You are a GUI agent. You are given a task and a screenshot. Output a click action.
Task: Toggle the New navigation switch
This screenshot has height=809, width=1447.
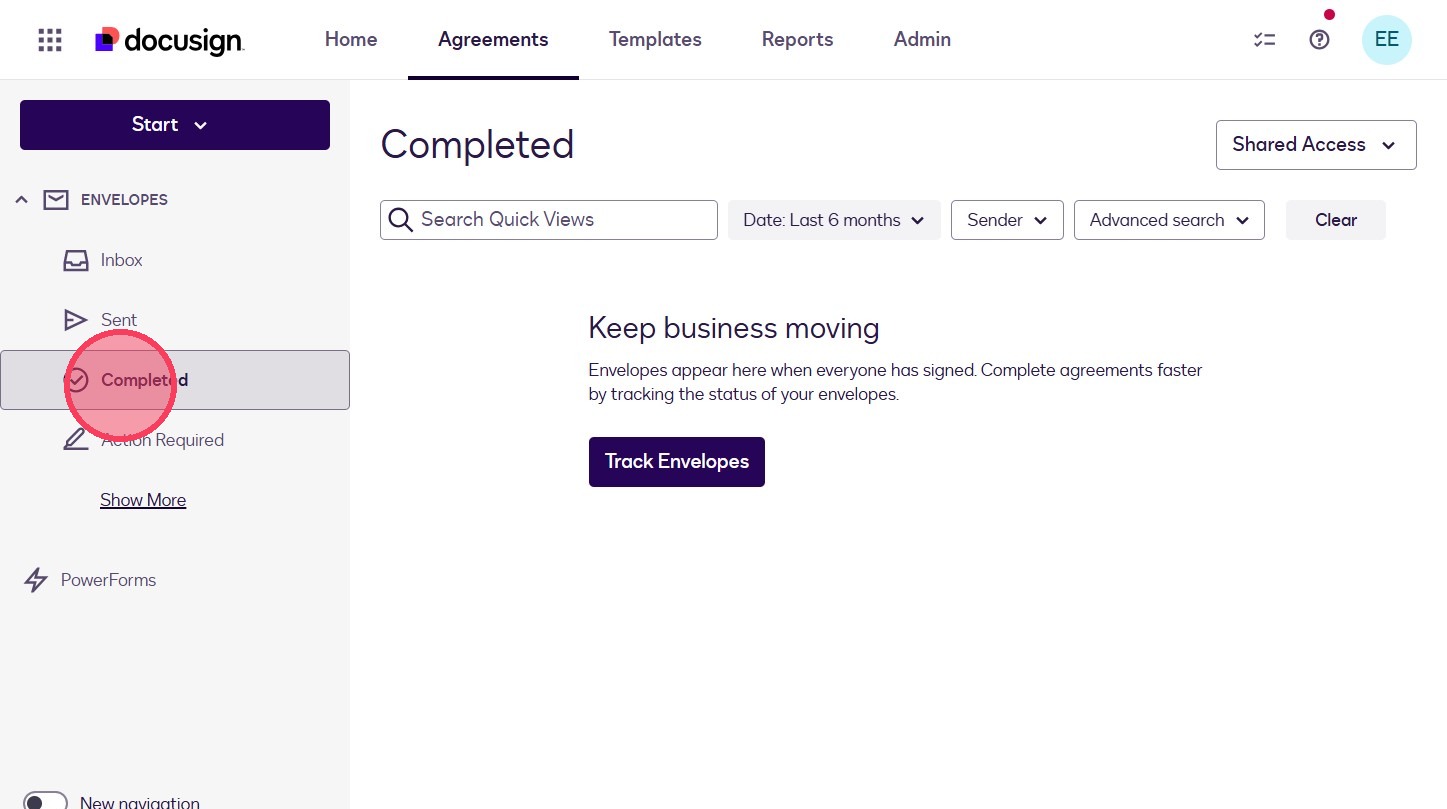(45, 801)
